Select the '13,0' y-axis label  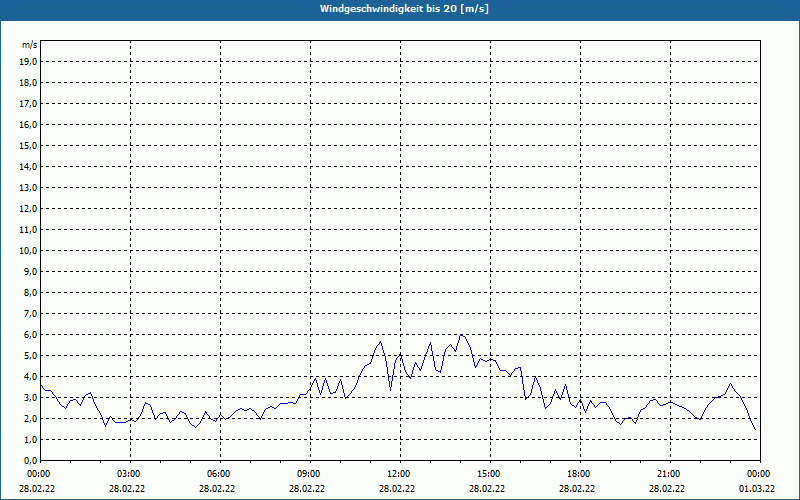28,188
